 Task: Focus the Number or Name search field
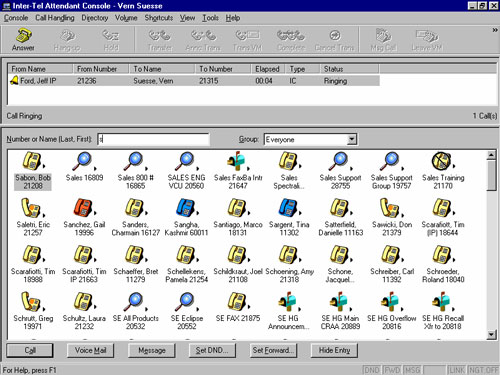153,139
